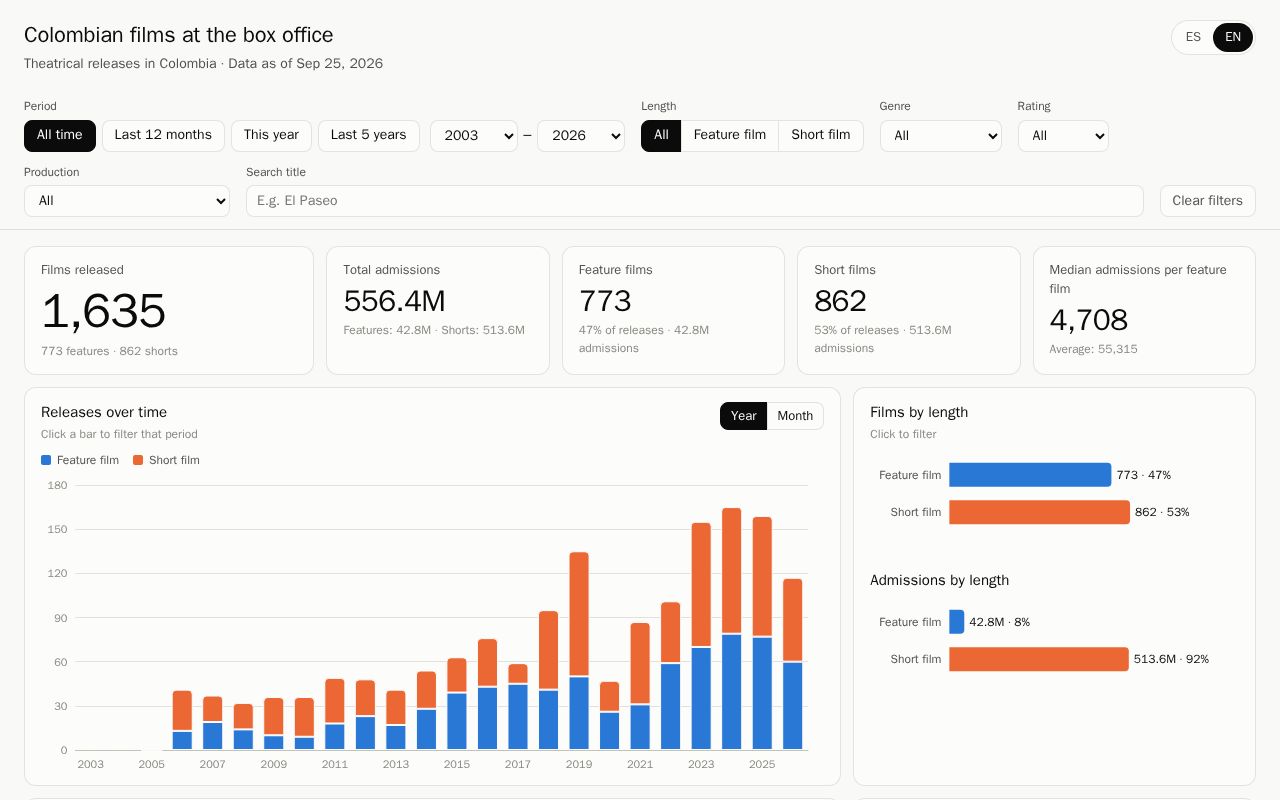The width and height of the screenshot is (1280, 800).
Task: Click the Total admissions value 556.4M
Action: [394, 301]
